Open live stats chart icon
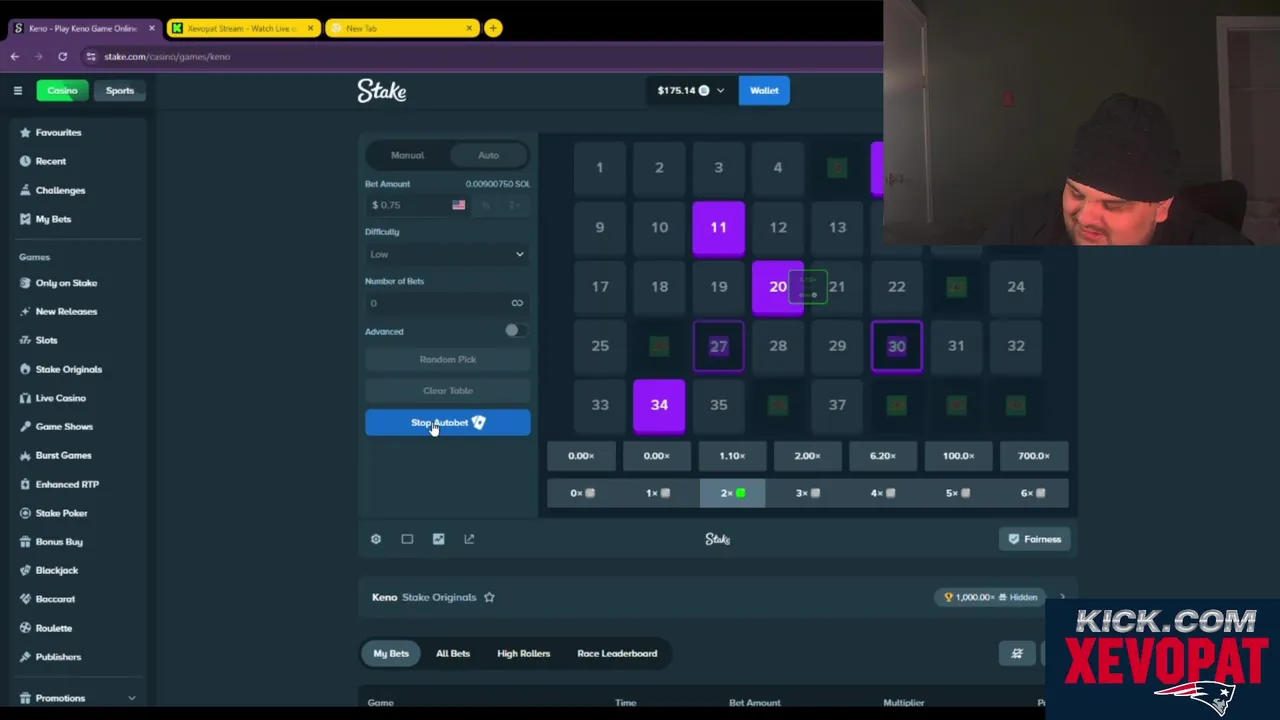 pyautogui.click(x=438, y=539)
